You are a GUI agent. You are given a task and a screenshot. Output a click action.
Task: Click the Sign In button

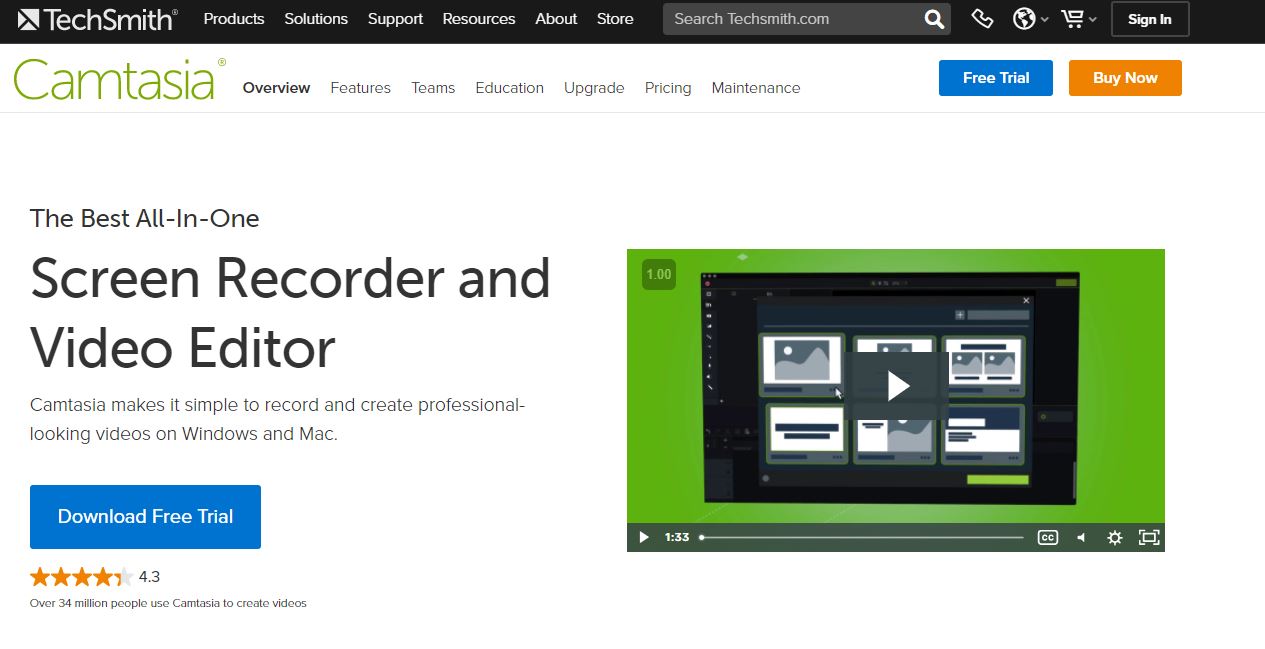(x=1150, y=19)
